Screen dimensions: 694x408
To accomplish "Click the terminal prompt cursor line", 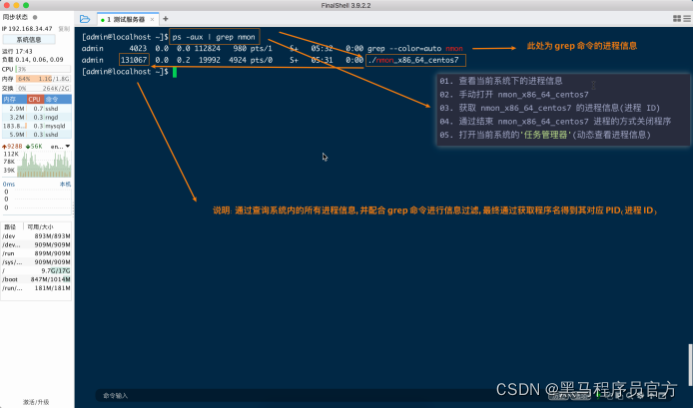I will pyautogui.click(x=129, y=72).
